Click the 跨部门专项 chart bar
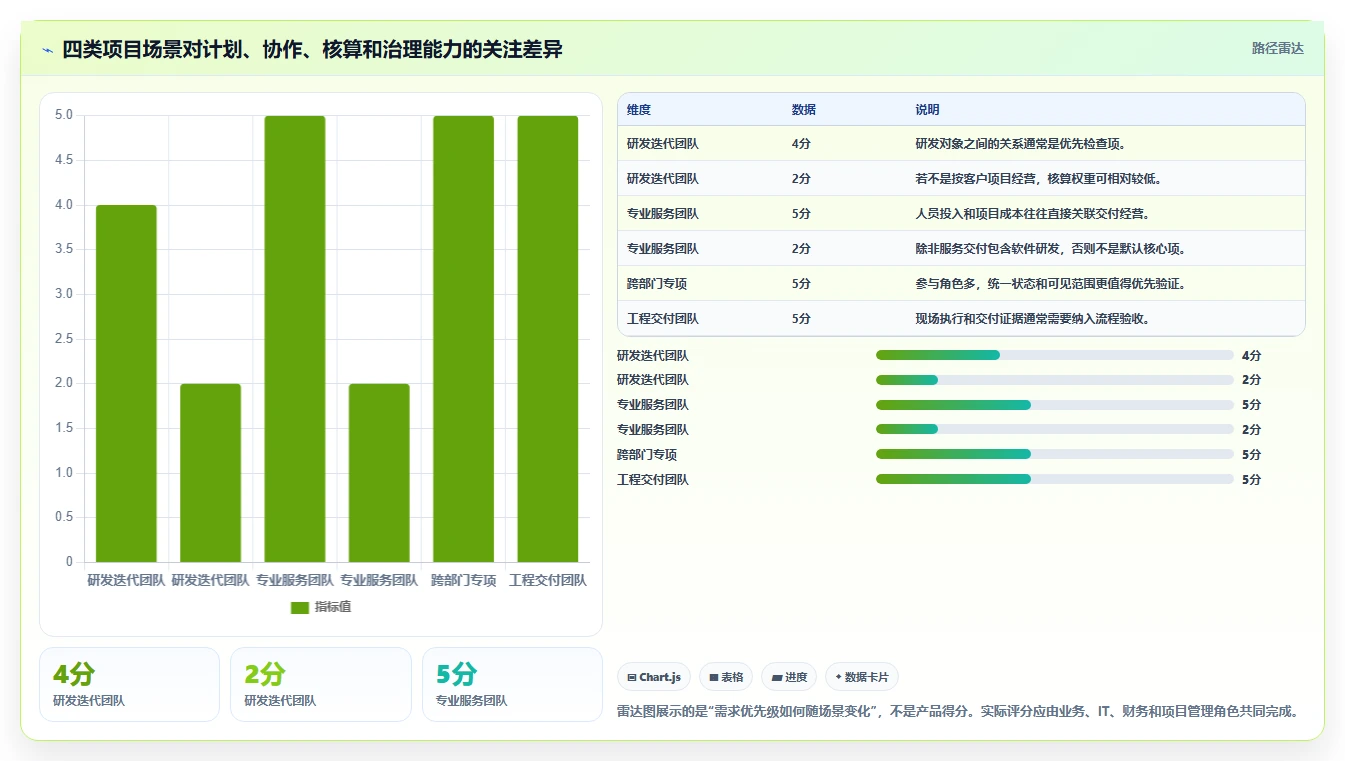Screen dimensions: 1345x761 click(x=464, y=339)
